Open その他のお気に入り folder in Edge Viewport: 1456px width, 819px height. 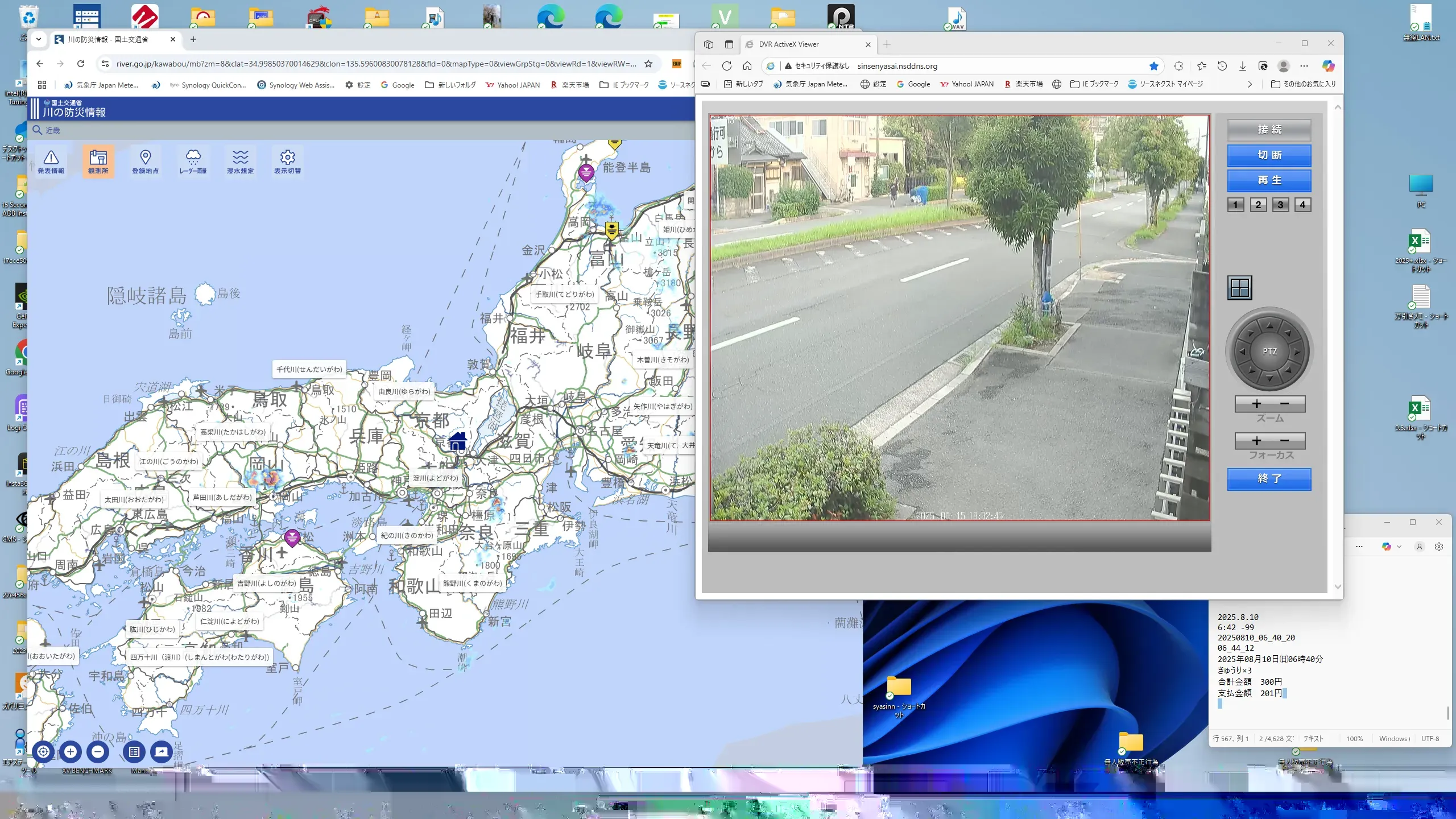click(1303, 84)
